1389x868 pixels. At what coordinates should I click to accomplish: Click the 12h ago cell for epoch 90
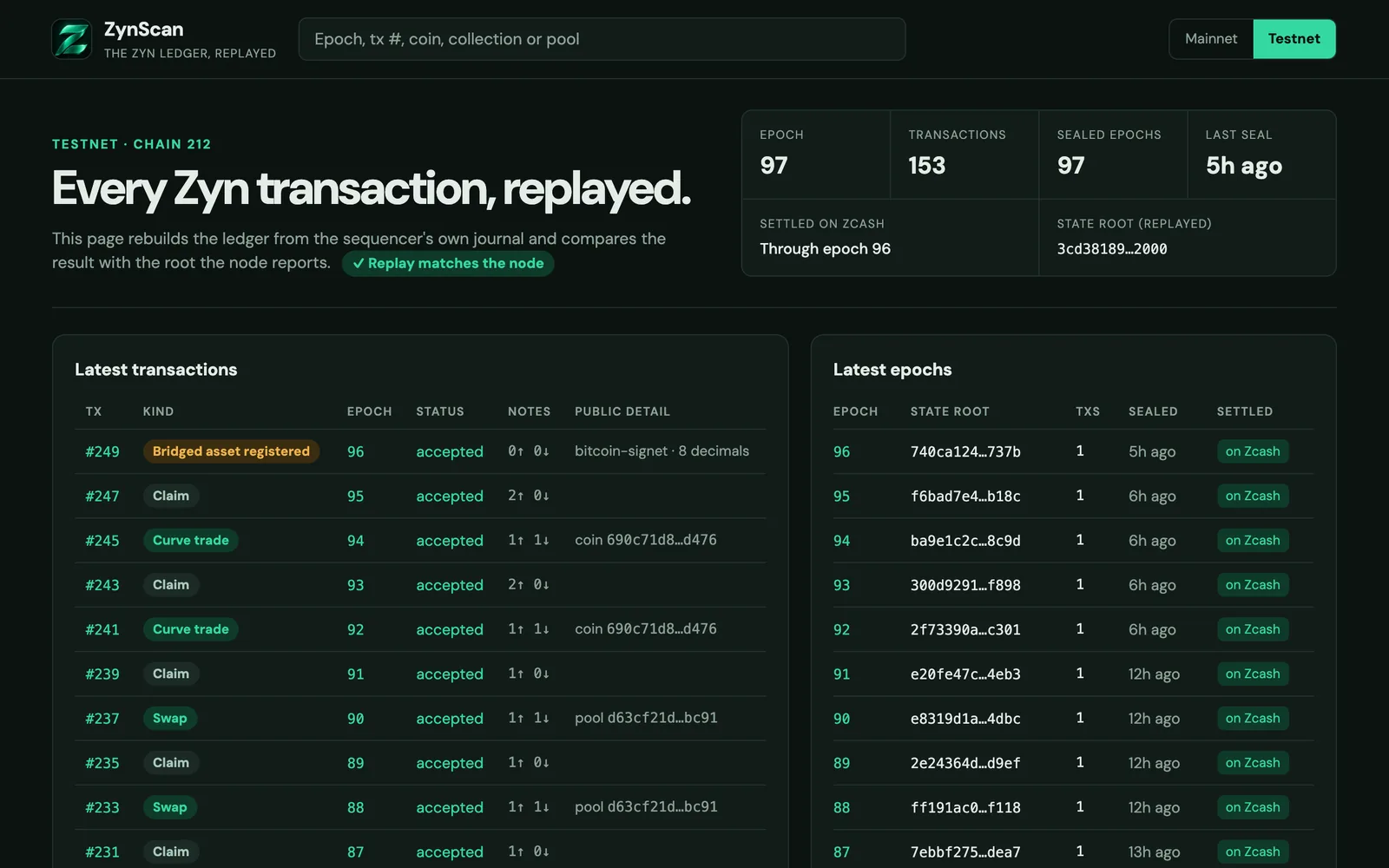click(x=1154, y=719)
